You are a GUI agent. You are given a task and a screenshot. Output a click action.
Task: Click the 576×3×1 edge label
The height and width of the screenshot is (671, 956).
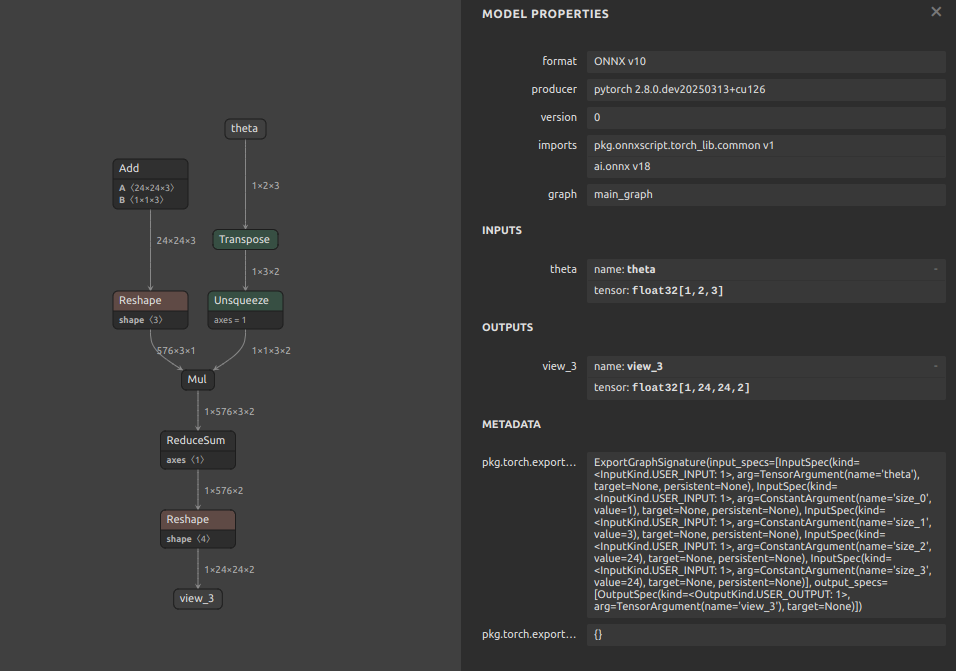point(176,350)
